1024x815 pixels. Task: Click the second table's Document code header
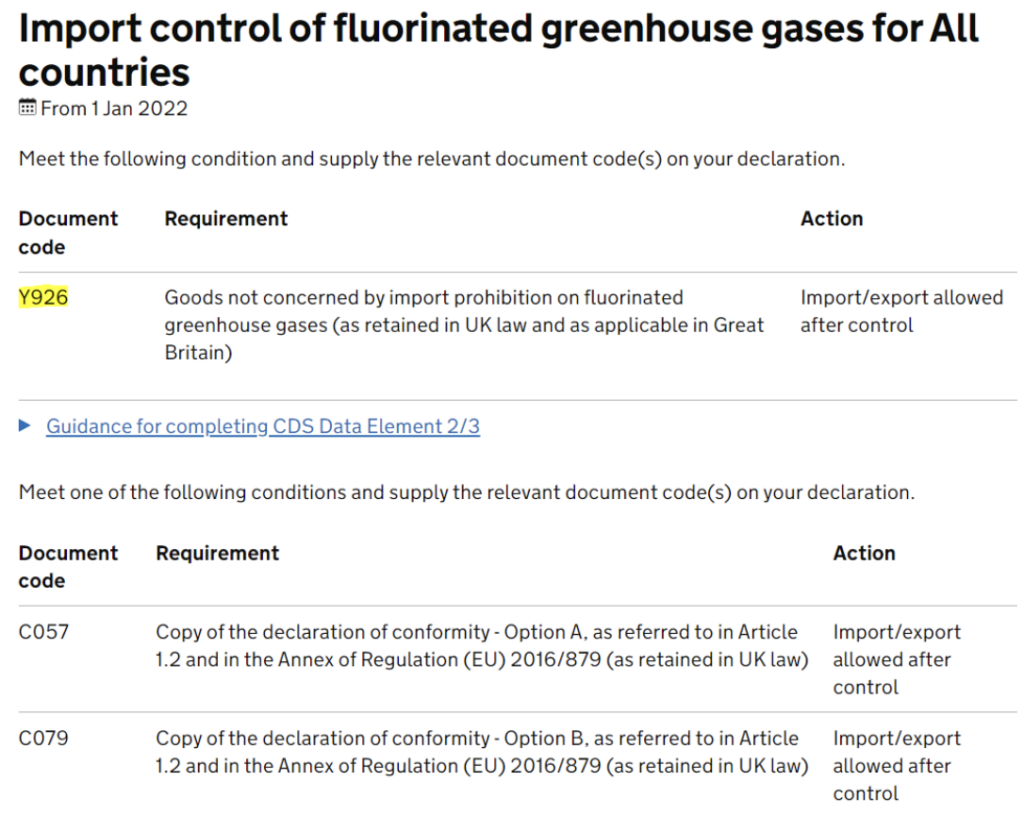tap(68, 567)
